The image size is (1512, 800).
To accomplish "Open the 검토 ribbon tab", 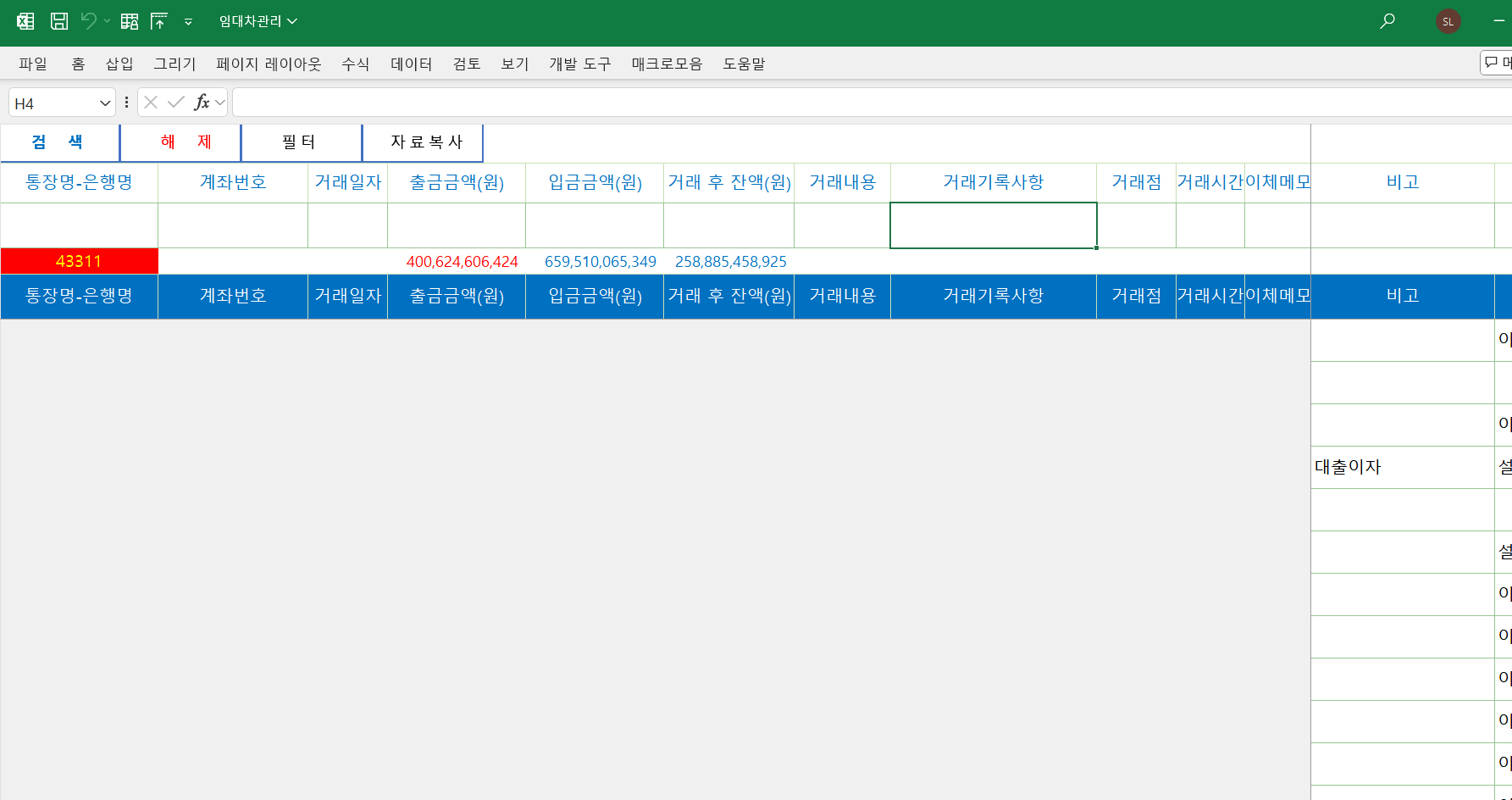I will pyautogui.click(x=467, y=64).
